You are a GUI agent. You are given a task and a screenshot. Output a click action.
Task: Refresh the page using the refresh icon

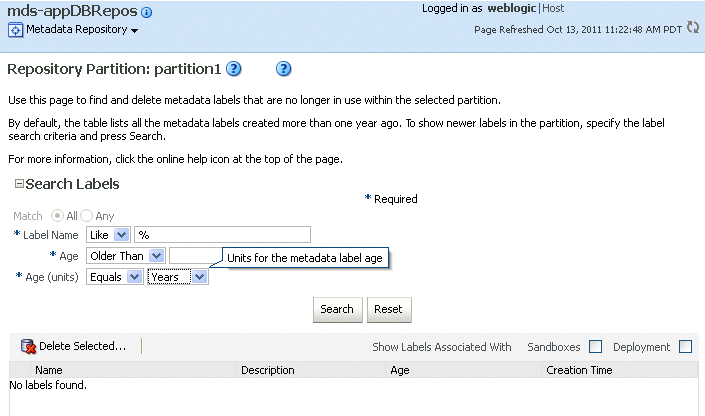(692, 28)
